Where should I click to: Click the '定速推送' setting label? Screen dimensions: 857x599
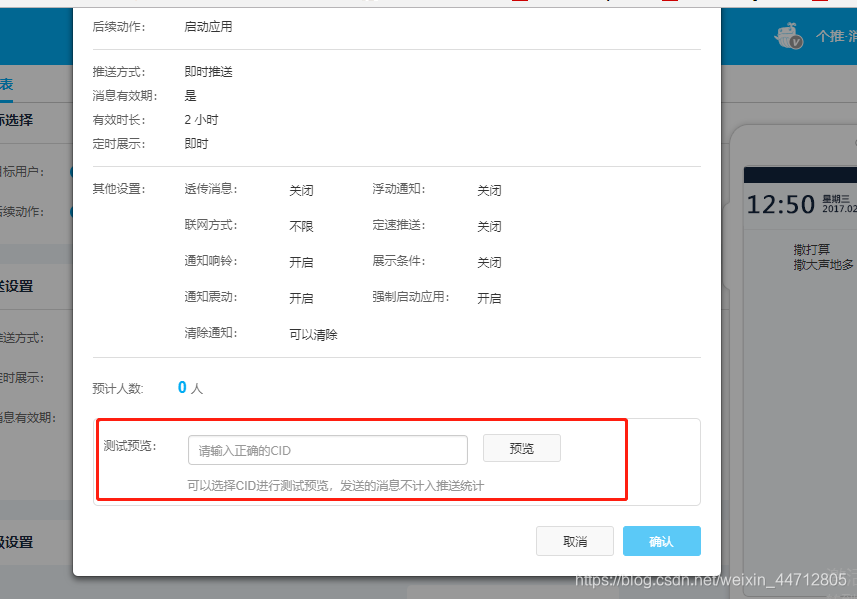tap(398, 225)
